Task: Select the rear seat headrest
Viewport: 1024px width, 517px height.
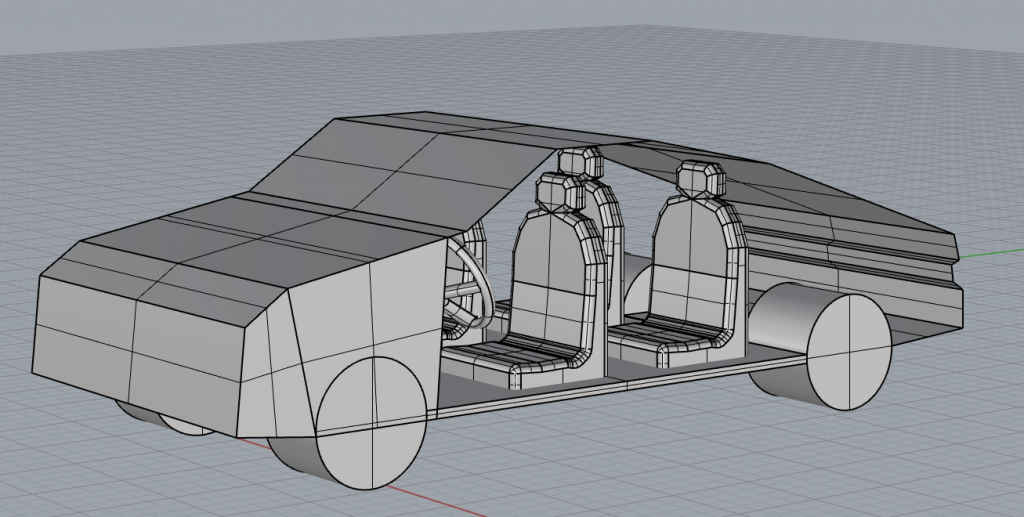Action: (x=700, y=178)
